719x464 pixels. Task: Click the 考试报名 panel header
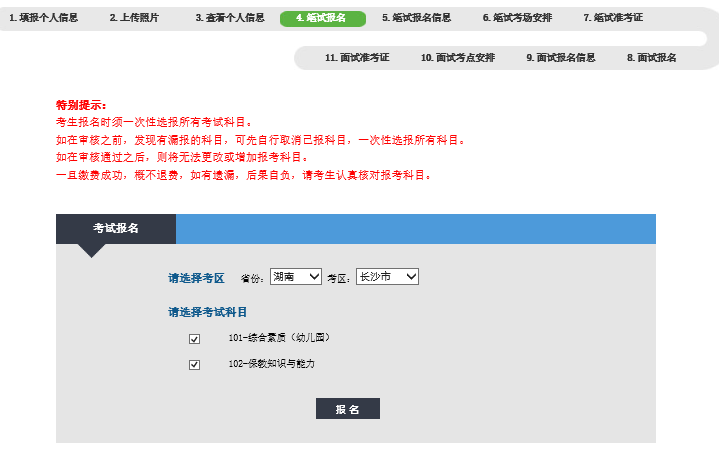point(116,228)
